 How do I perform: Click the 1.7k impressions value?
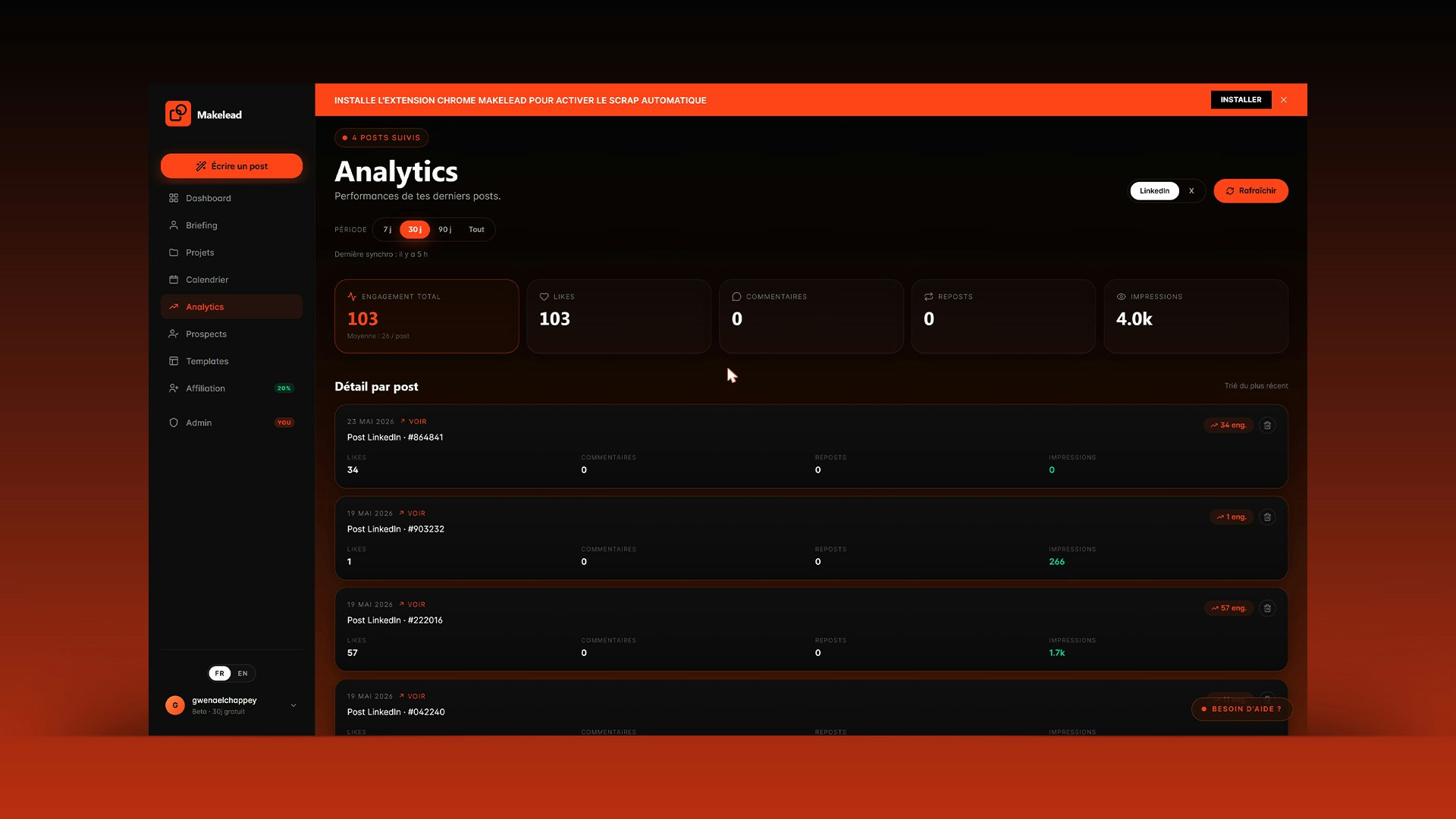1056,653
